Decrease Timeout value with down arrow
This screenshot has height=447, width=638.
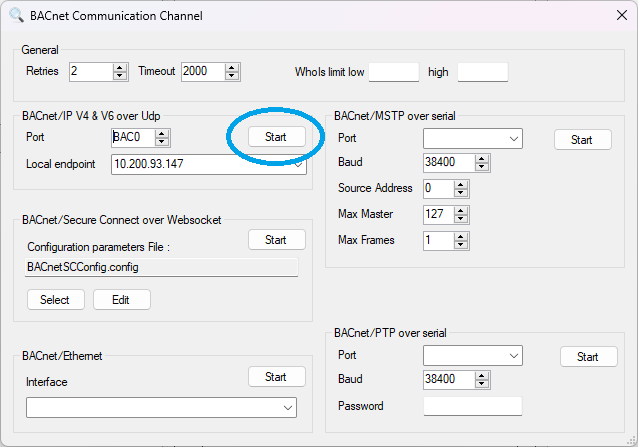pyautogui.click(x=232, y=76)
